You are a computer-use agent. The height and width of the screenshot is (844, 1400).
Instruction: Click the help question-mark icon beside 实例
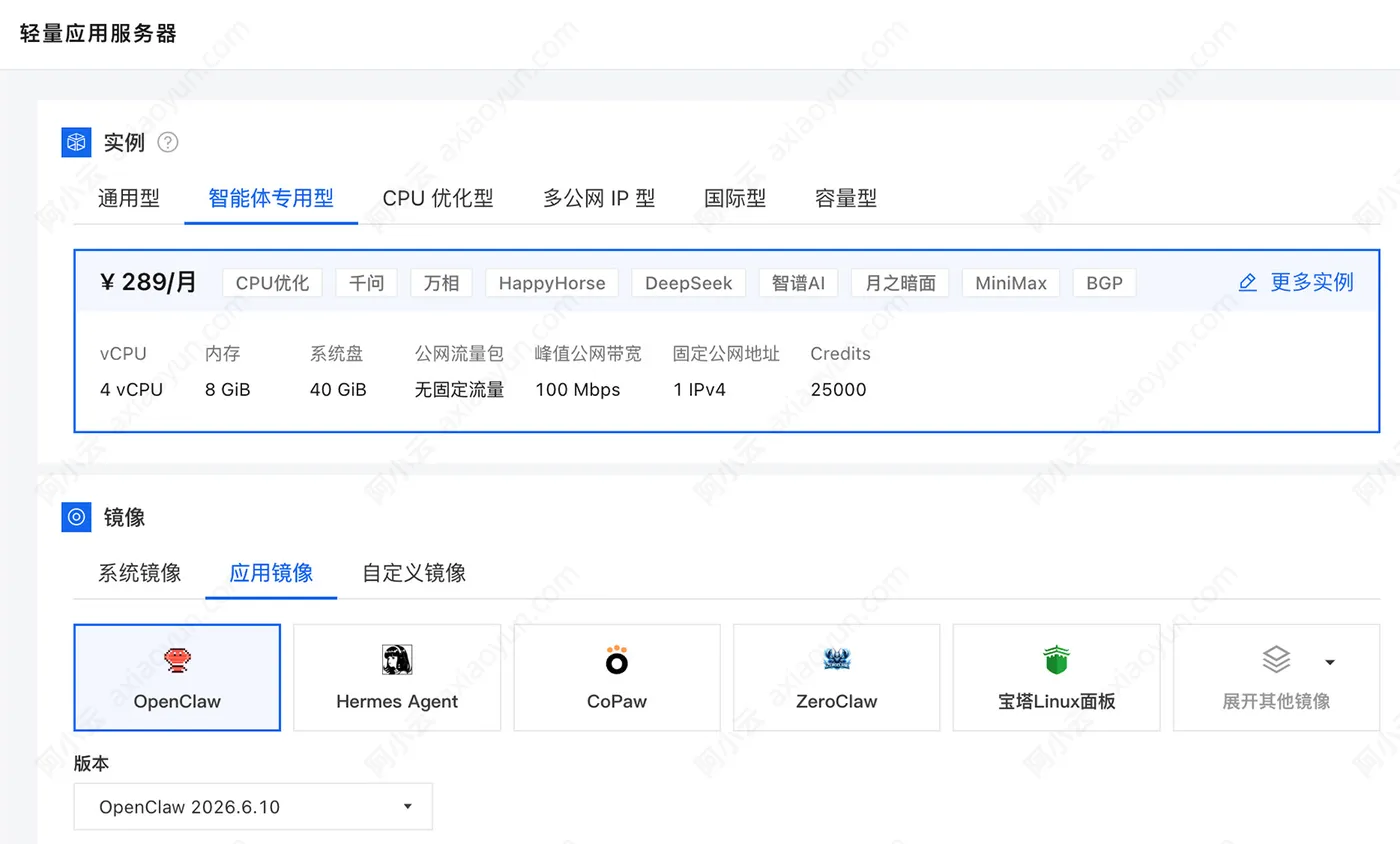click(x=168, y=143)
